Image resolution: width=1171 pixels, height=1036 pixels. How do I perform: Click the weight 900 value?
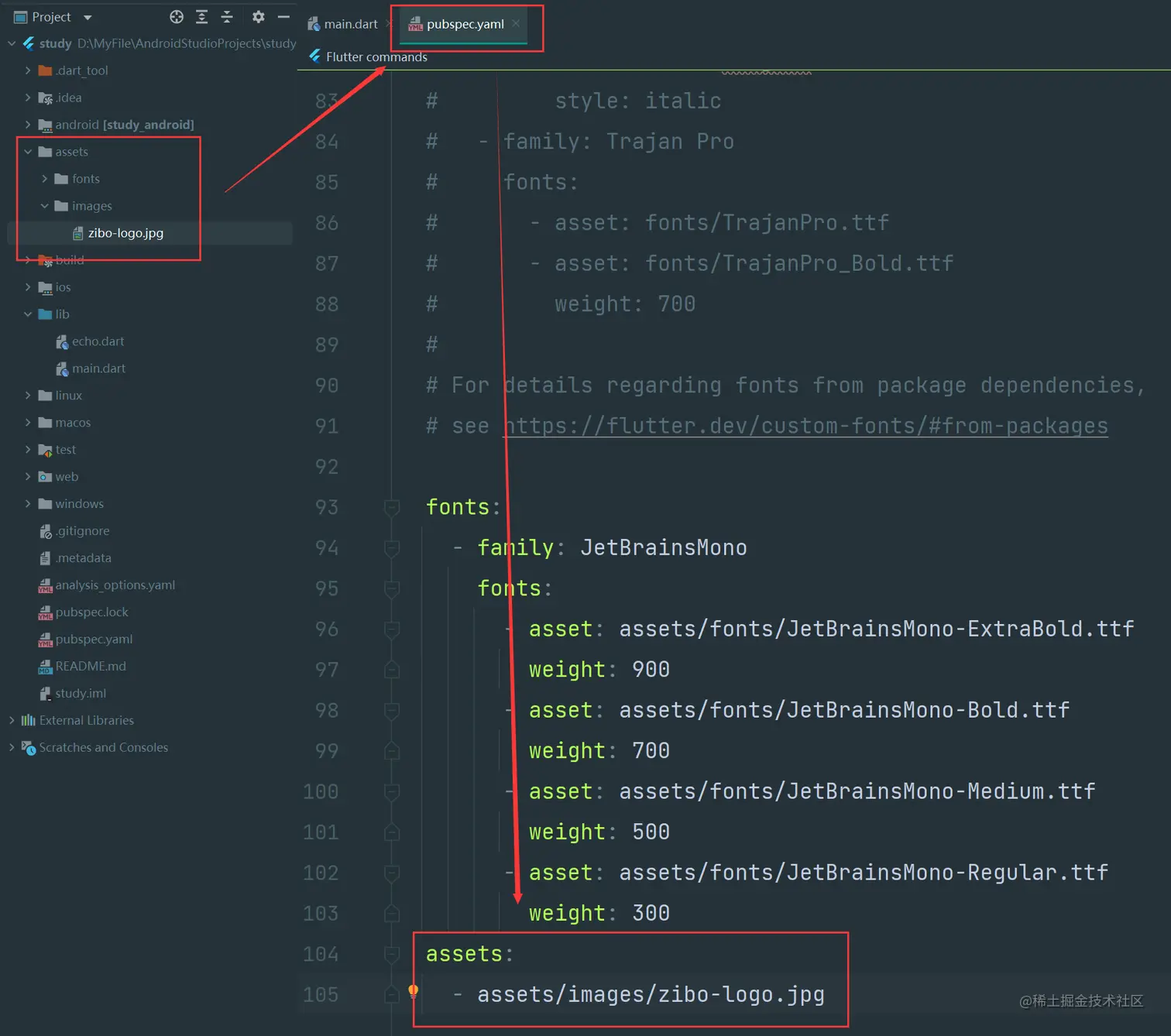[651, 669]
